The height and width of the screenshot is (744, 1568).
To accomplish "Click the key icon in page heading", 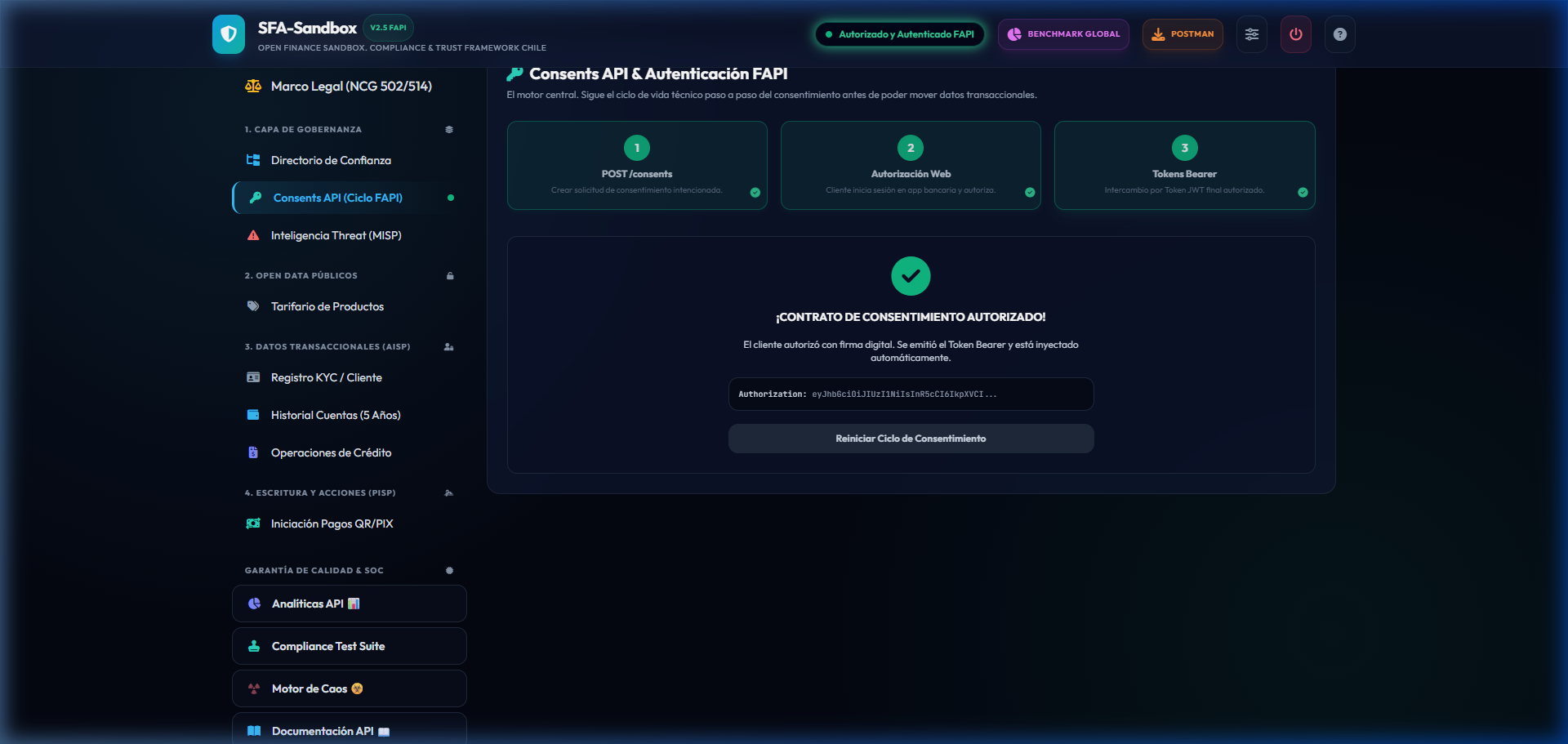I will tap(514, 74).
